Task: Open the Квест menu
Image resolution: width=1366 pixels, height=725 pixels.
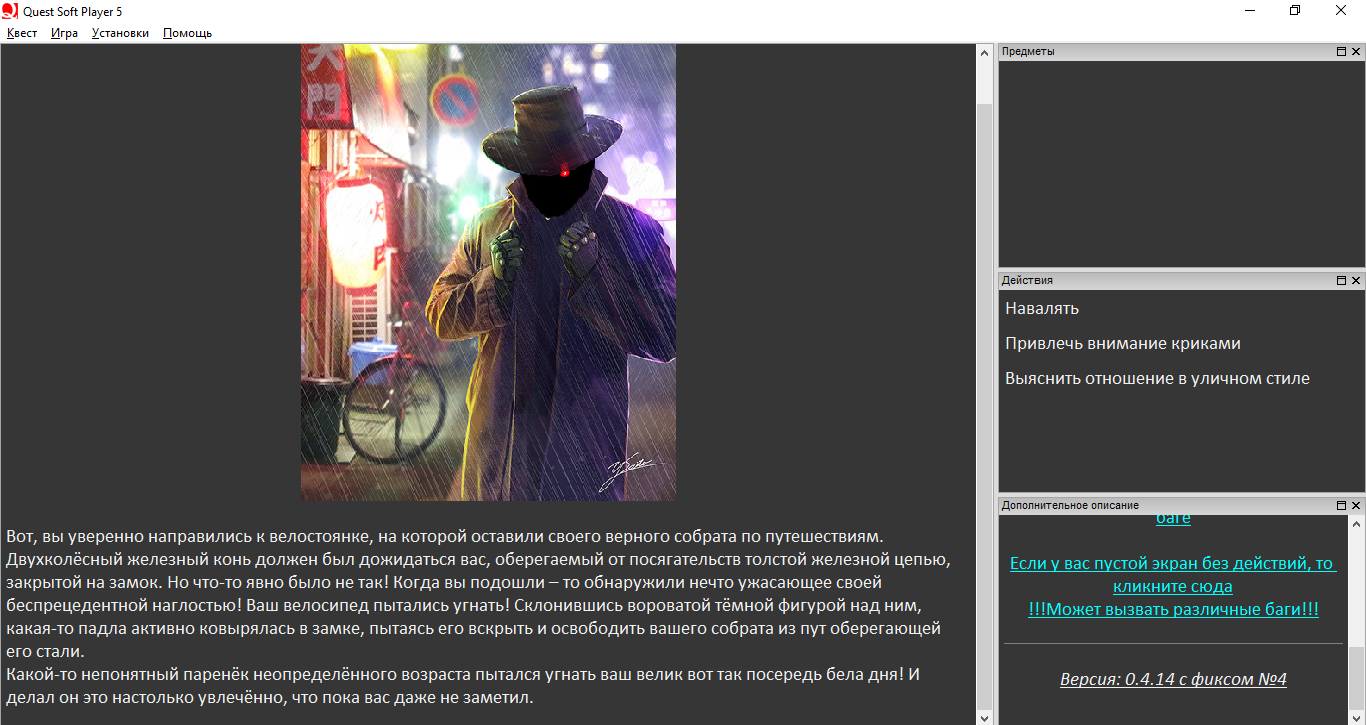Action: pos(22,33)
